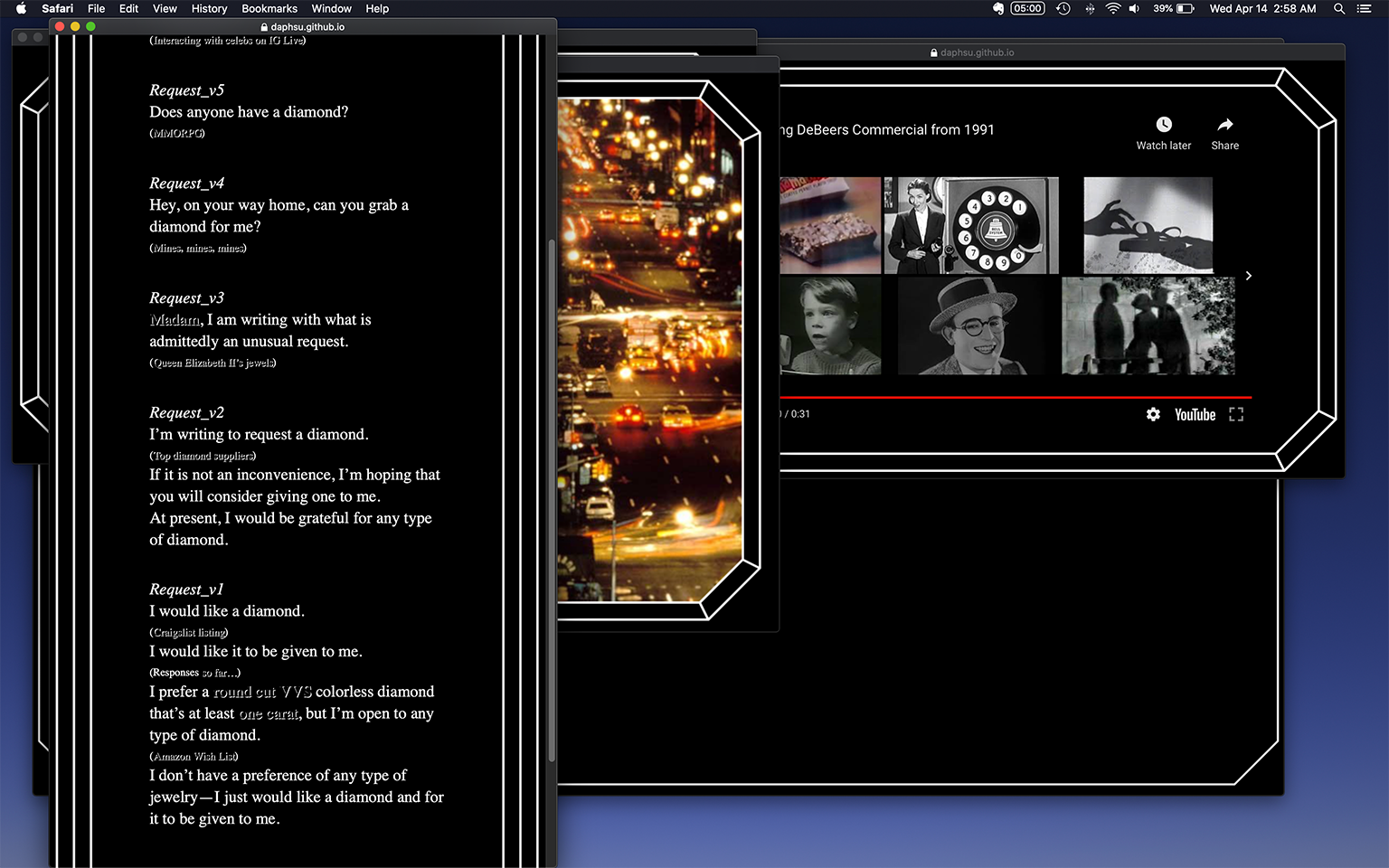Open Time Machine menu bar icon
The height and width of the screenshot is (868, 1389).
[1063, 9]
